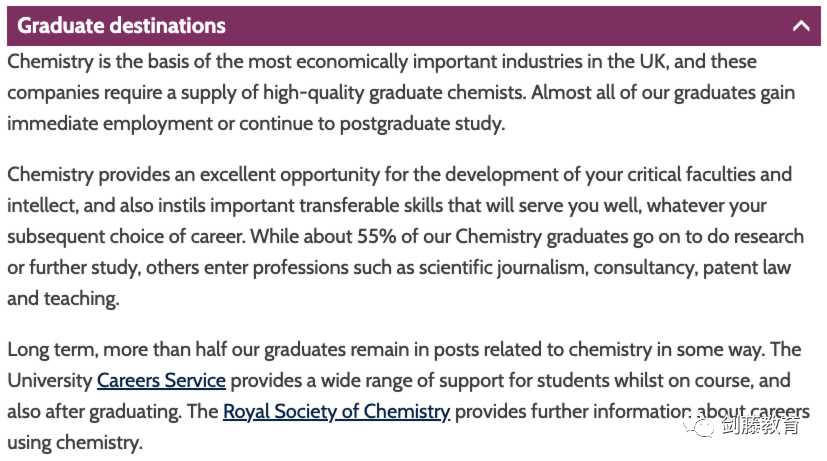Image resolution: width=827 pixels, height=461 pixels.
Task: Click the words 'Long term' in last paragraph
Action: pyautogui.click(x=53, y=349)
